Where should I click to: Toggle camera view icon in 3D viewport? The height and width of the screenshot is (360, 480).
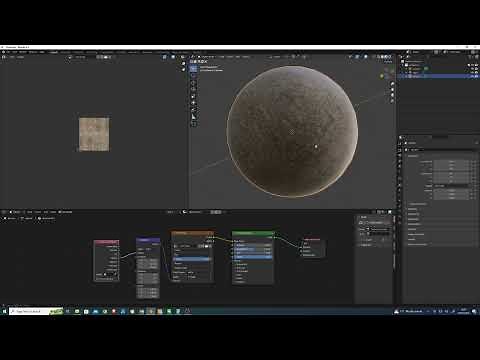point(392,95)
